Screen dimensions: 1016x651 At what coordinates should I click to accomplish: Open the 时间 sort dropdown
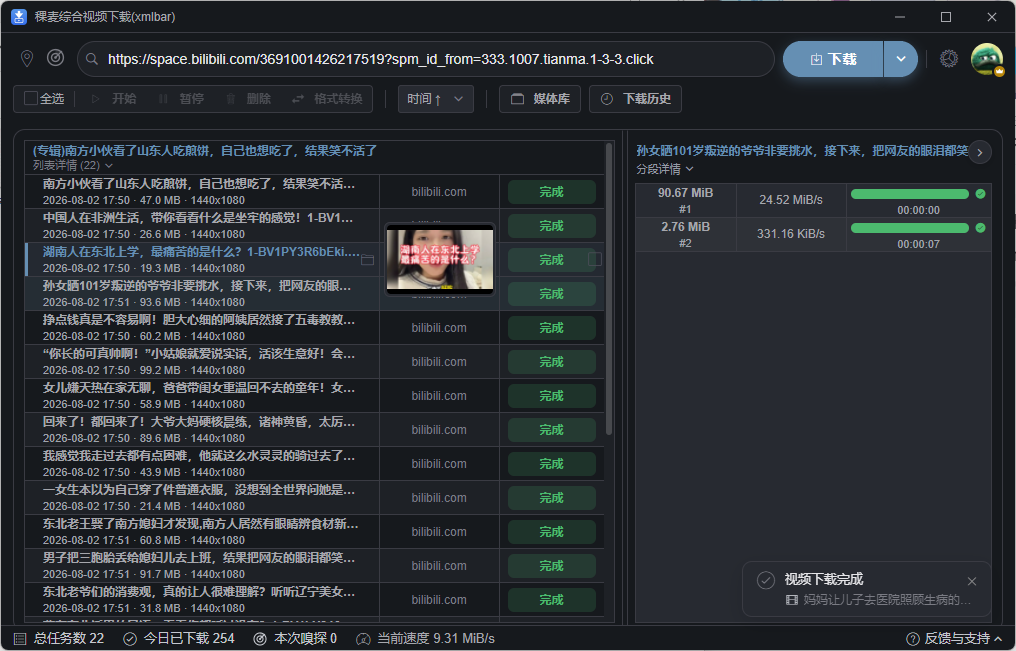click(435, 99)
